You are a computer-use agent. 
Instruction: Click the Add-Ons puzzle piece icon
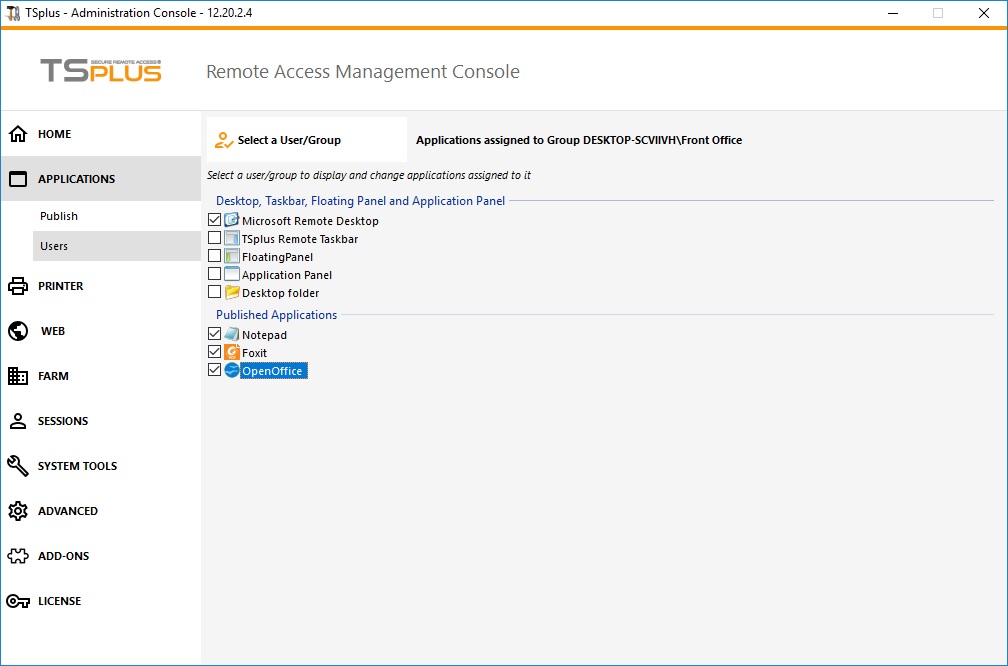click(18, 556)
